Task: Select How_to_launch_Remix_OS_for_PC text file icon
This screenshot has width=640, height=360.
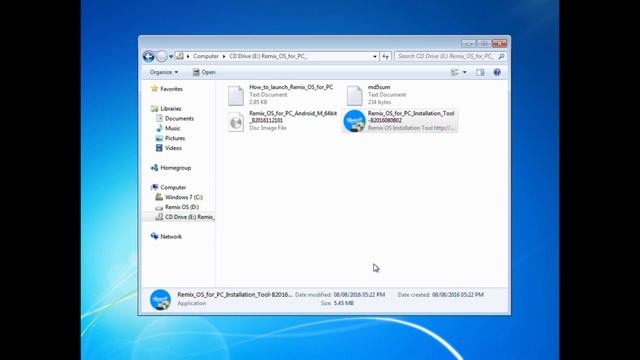Action: pos(236,96)
